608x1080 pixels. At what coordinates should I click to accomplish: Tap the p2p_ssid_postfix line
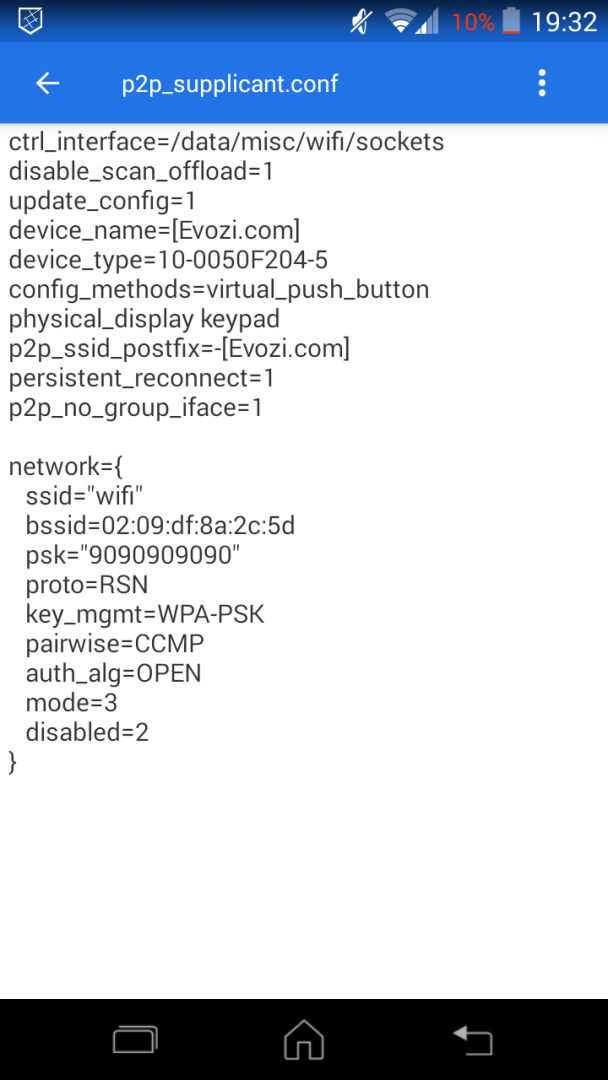tap(179, 349)
